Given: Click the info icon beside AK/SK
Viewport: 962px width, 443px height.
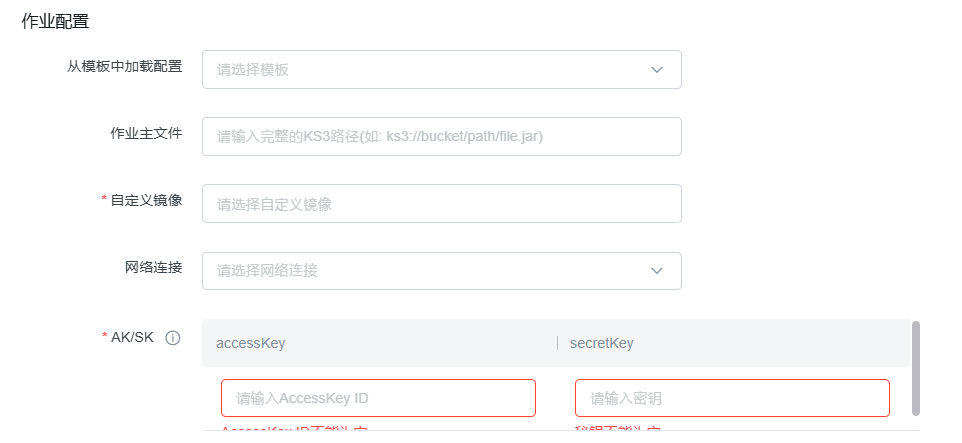Looking at the screenshot, I should (x=172, y=338).
